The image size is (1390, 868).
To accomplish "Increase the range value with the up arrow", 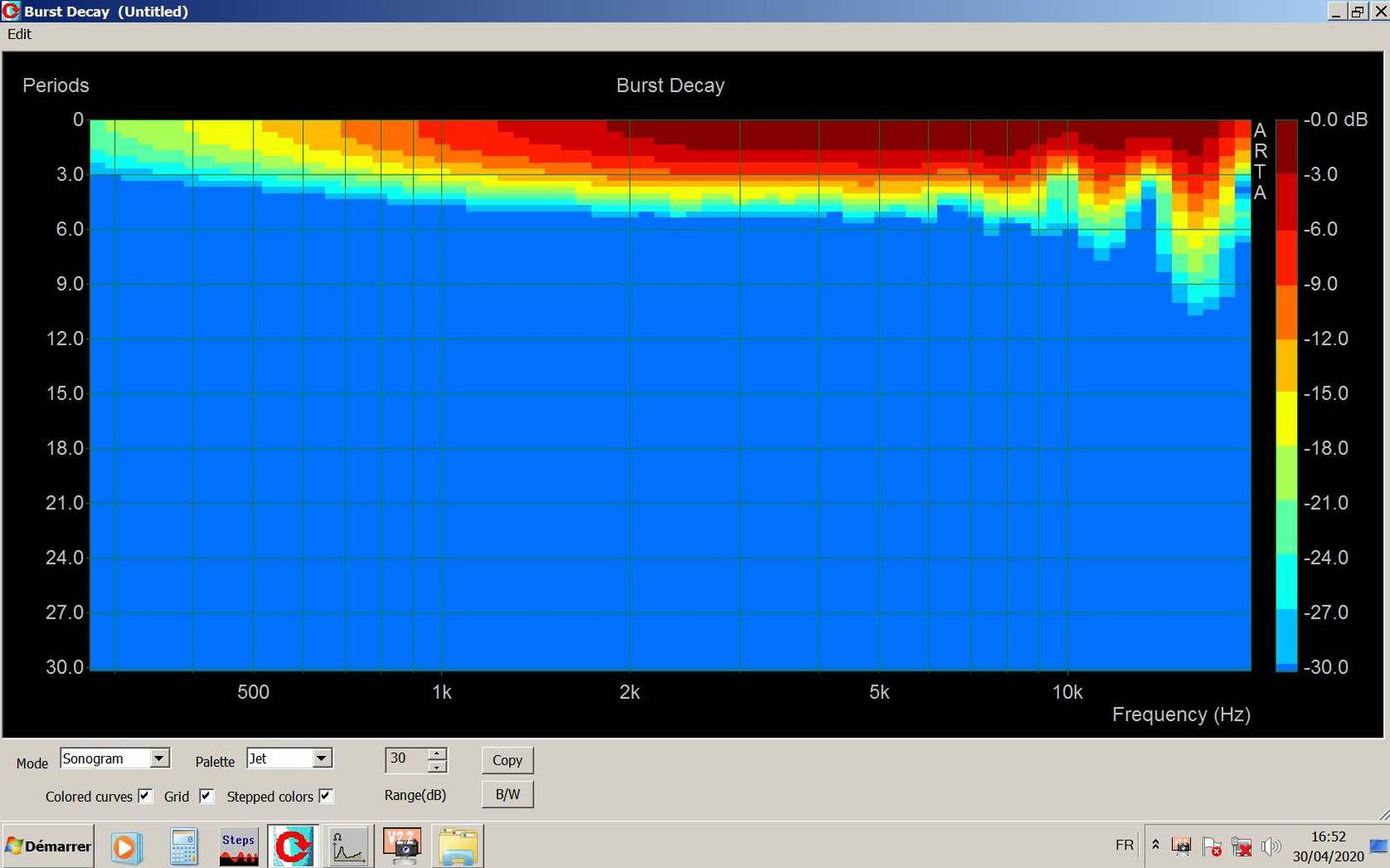I will coord(438,753).
